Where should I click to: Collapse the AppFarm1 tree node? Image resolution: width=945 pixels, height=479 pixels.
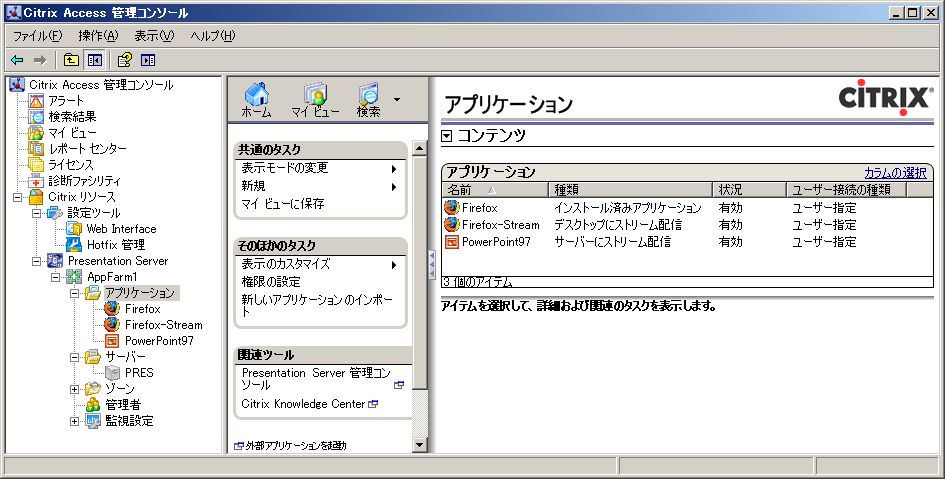pos(55,277)
